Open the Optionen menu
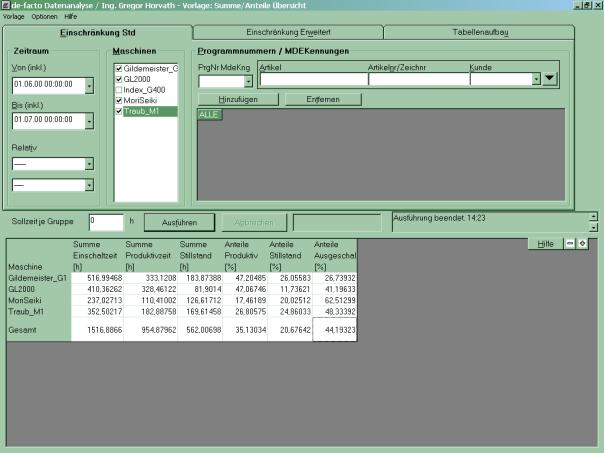This screenshot has width=604, height=453. click(44, 17)
